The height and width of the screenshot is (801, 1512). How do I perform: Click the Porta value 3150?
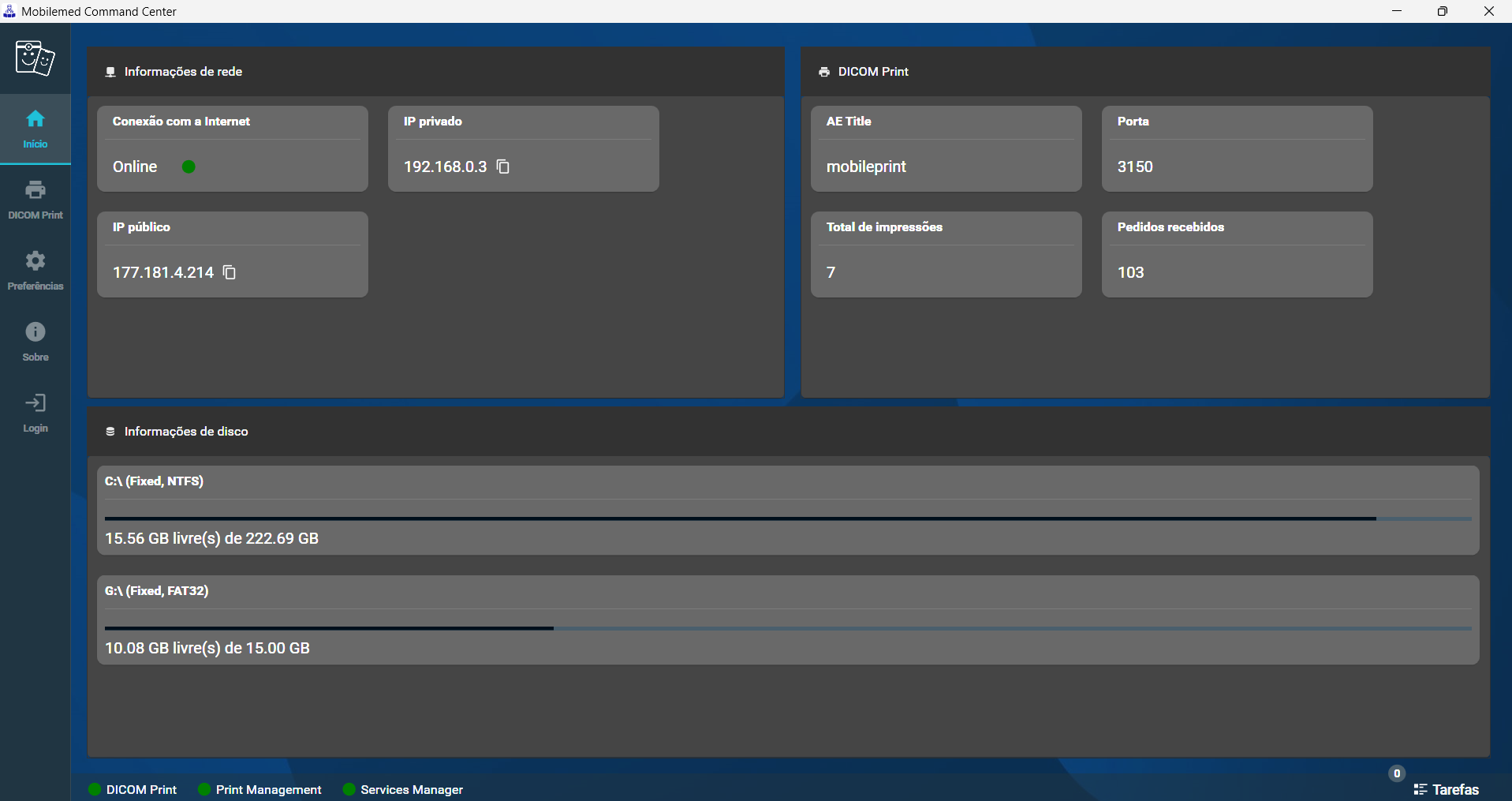click(1135, 167)
